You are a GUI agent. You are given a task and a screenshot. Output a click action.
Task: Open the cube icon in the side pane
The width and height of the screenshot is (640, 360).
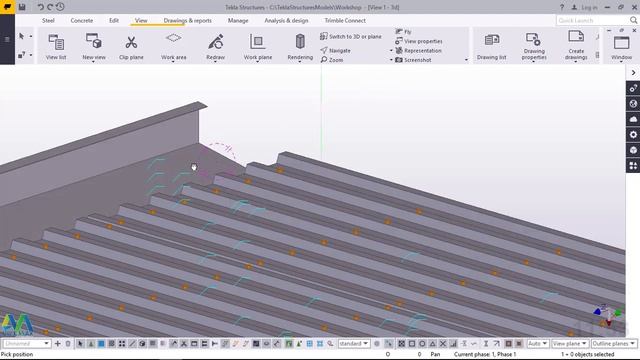coord(633,150)
